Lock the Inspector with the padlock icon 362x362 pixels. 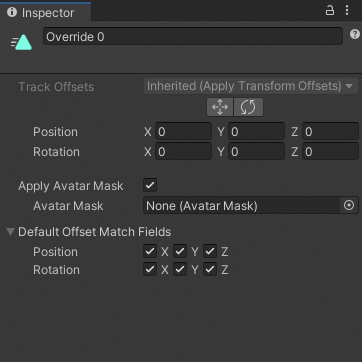tap(330, 11)
